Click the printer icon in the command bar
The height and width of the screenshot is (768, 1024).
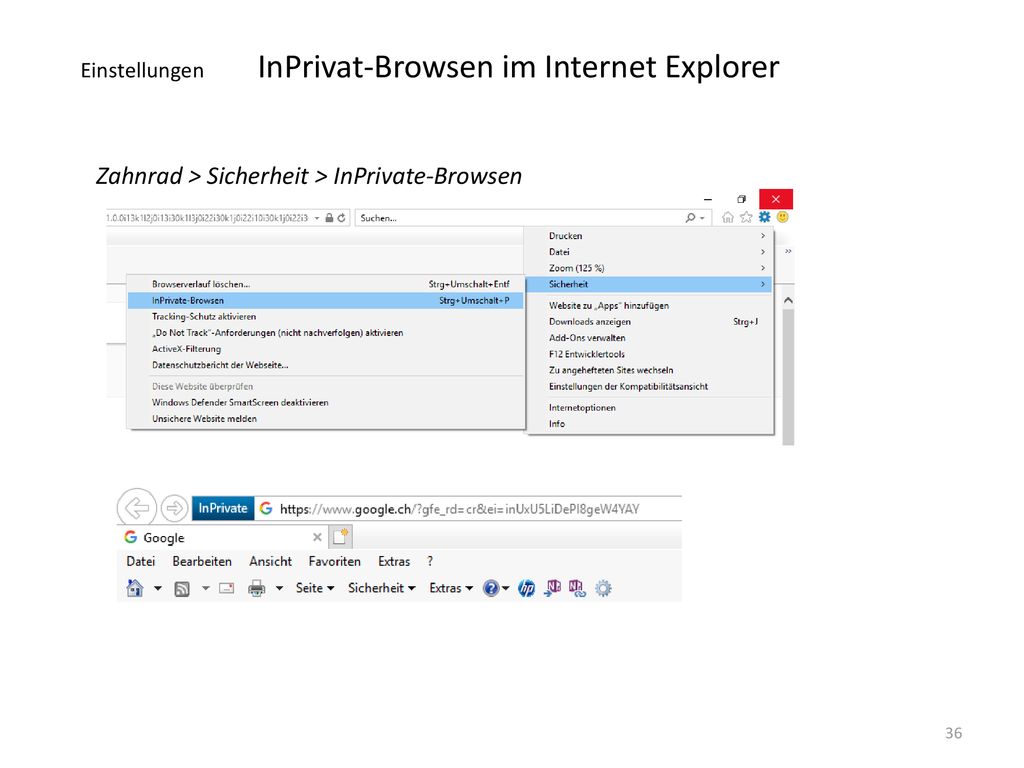pos(257,588)
